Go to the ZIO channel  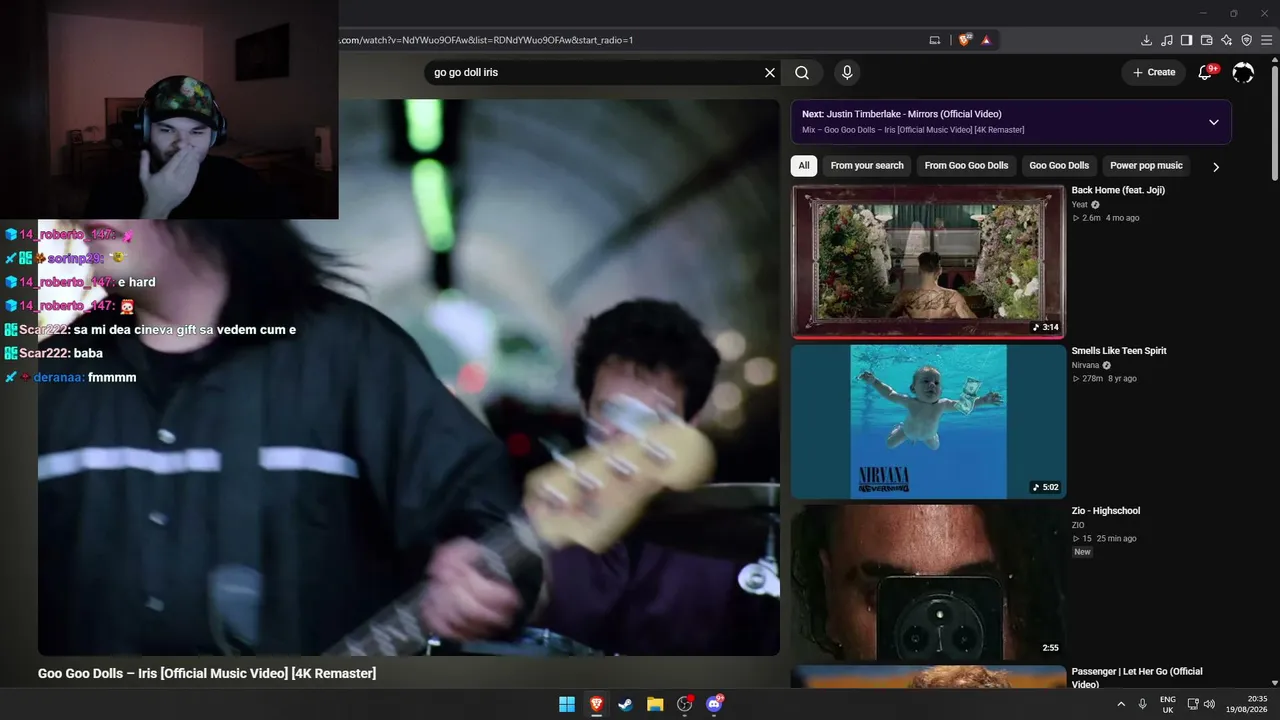1078,525
